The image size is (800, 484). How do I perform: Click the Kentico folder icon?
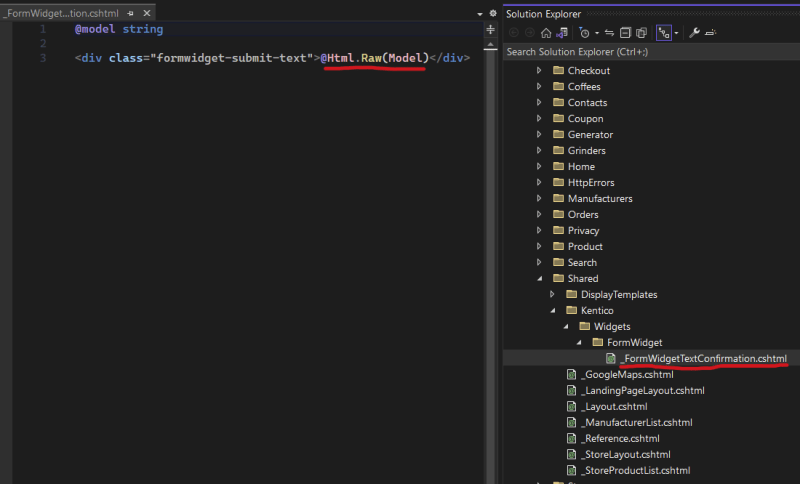[x=571, y=310]
